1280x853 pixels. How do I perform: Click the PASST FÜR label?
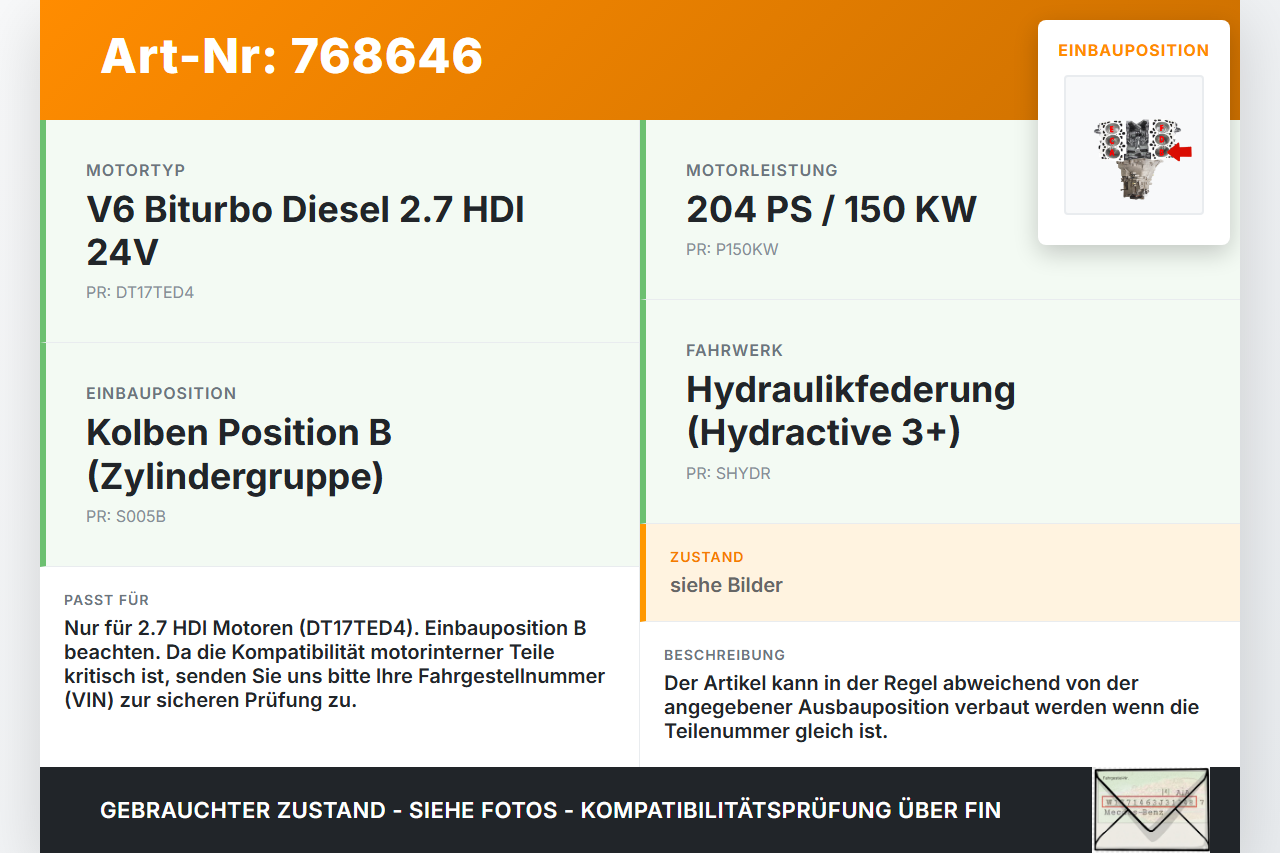click(x=107, y=600)
